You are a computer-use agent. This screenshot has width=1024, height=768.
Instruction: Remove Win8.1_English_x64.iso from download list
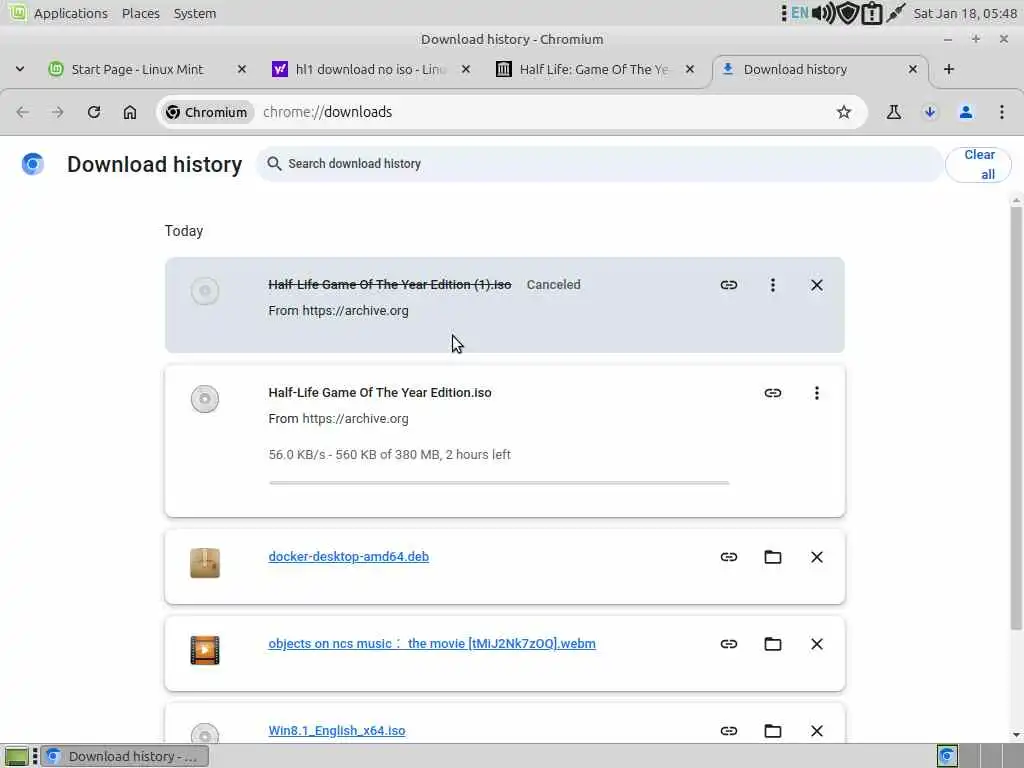(x=816, y=731)
